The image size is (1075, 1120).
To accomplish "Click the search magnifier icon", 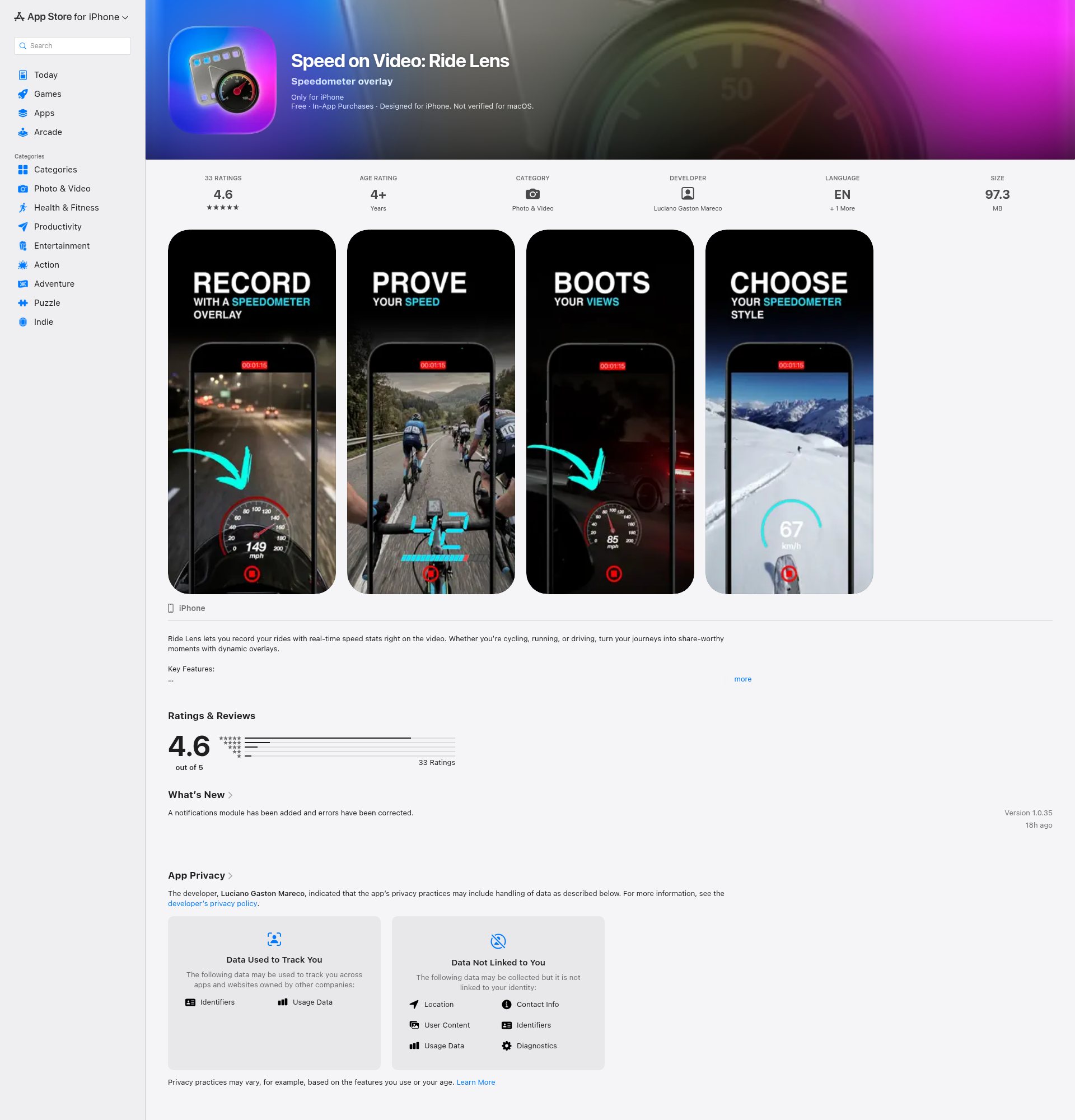I will click(23, 46).
